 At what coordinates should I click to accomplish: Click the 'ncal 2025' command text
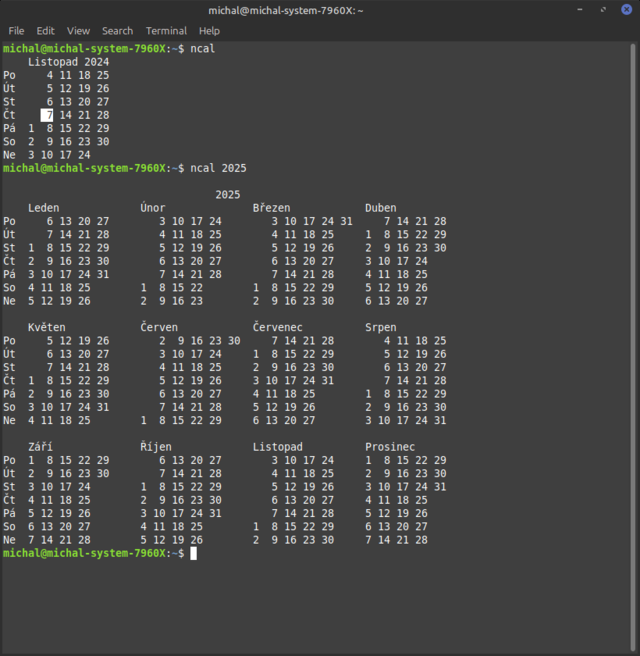tap(218, 168)
